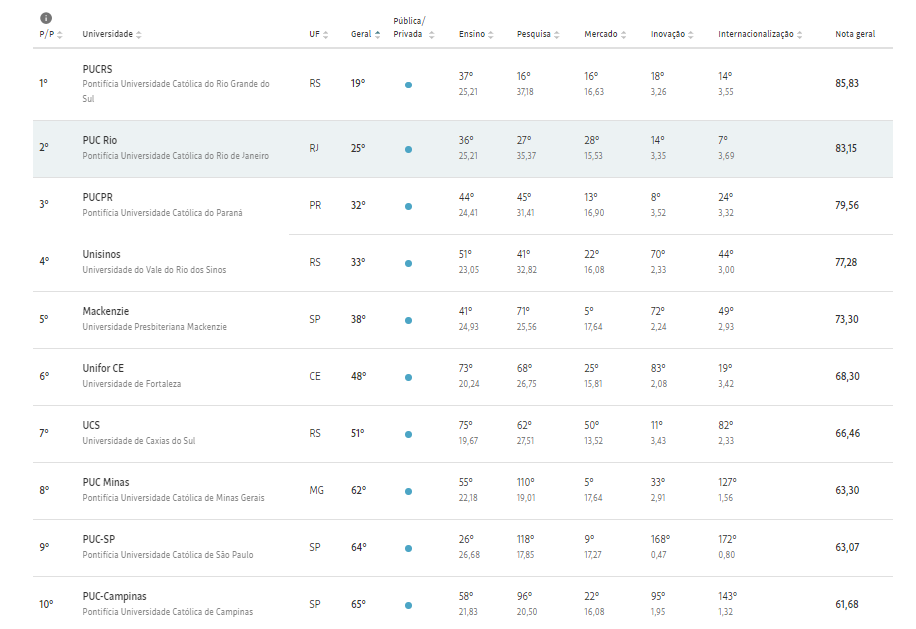916x629 pixels.
Task: Open the PUC Rio university link
Action: [x=100, y=140]
